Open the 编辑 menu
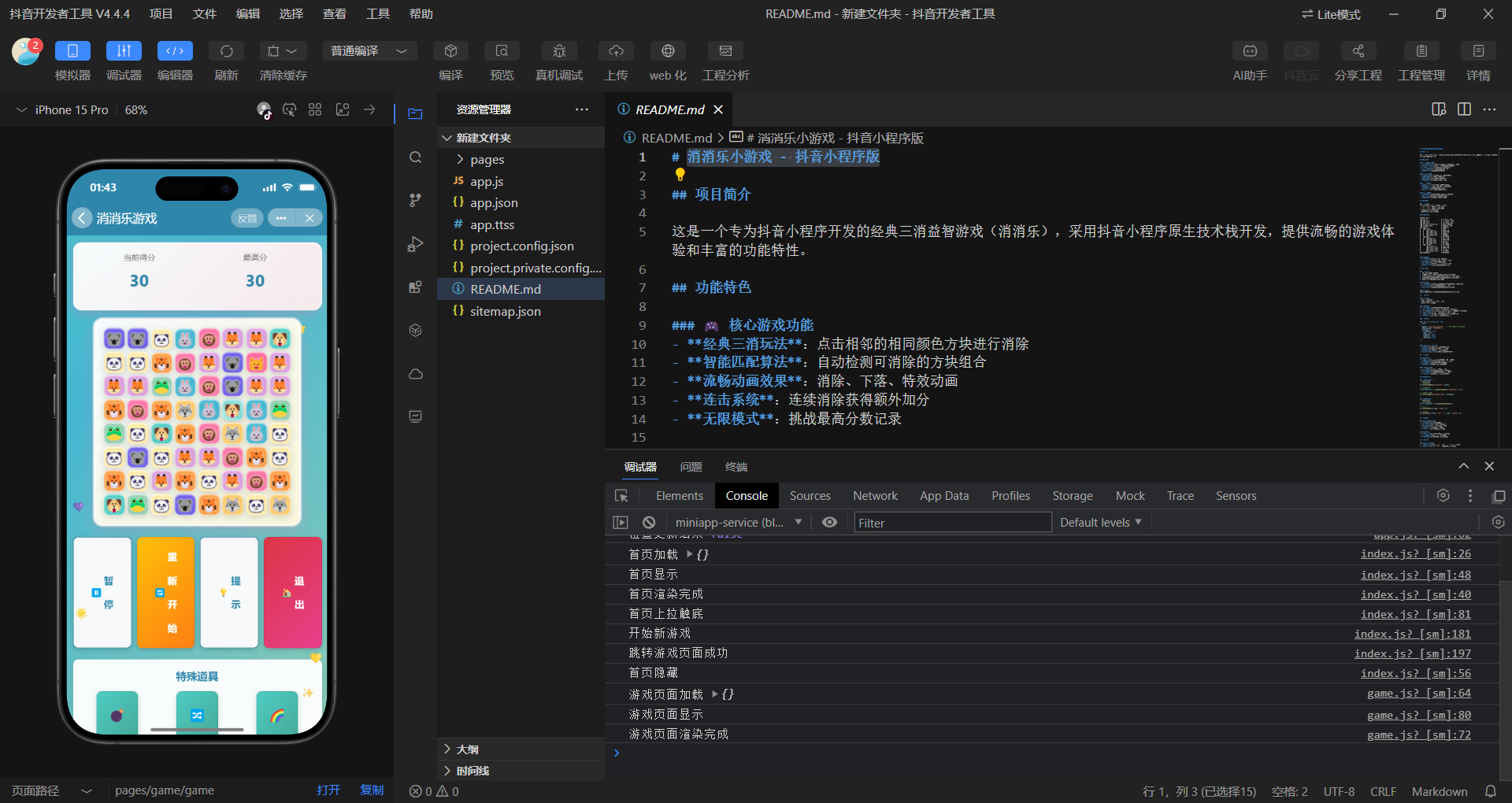The image size is (1512, 803). 248,14
